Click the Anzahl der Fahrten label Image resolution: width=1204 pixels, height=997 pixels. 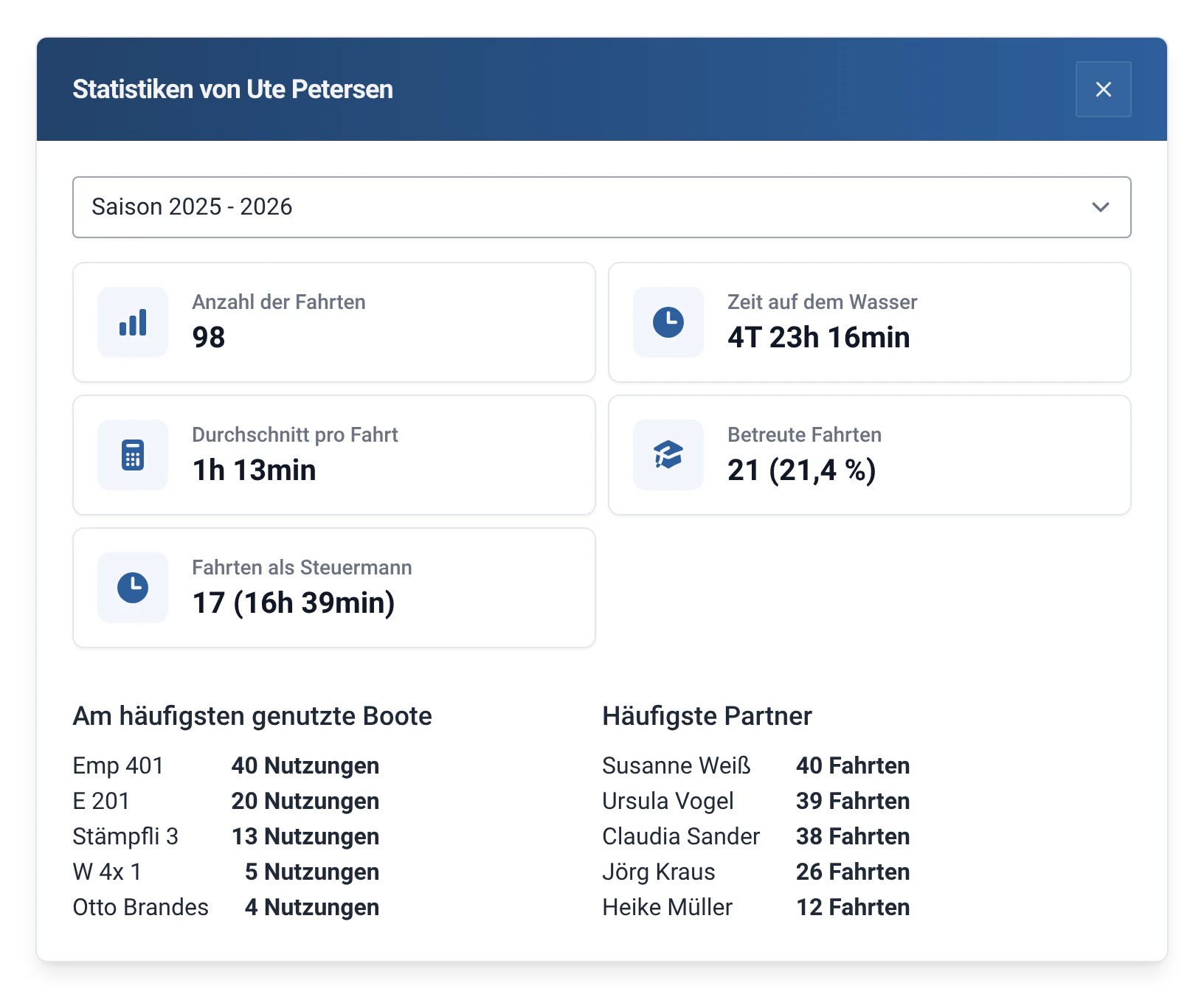tap(279, 302)
